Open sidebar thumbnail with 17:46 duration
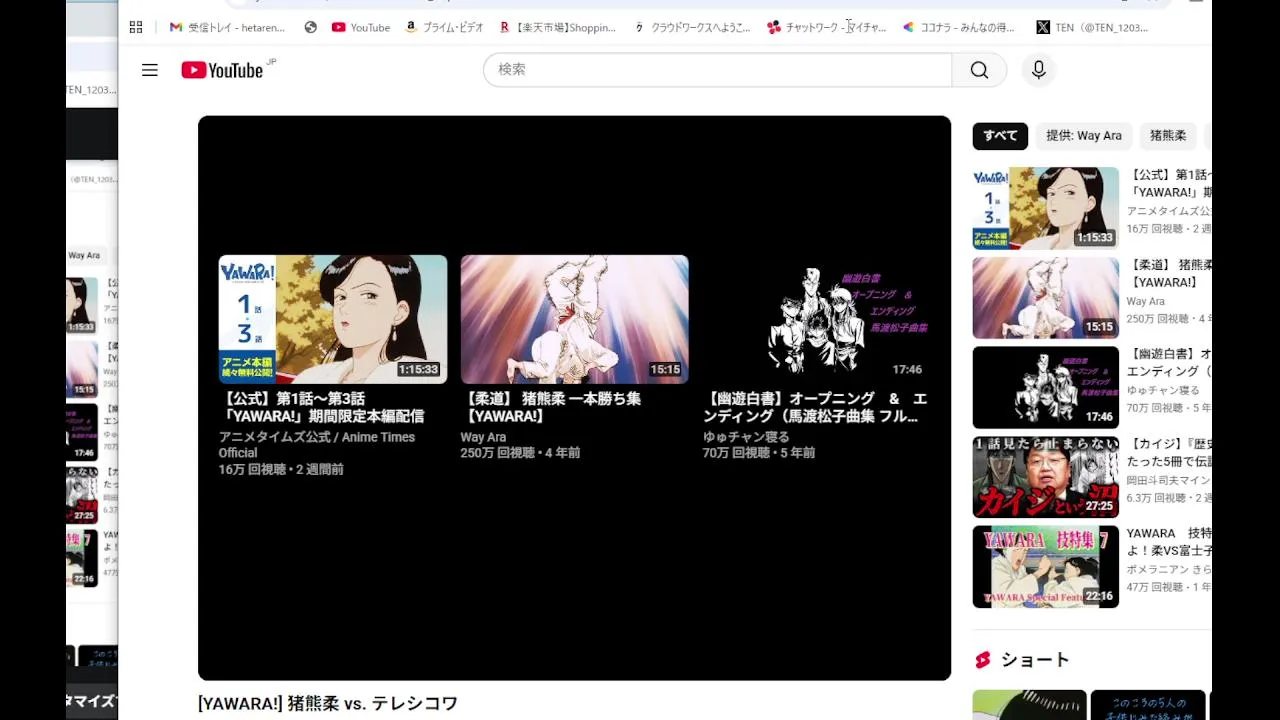The width and height of the screenshot is (1280, 720). click(1045, 387)
